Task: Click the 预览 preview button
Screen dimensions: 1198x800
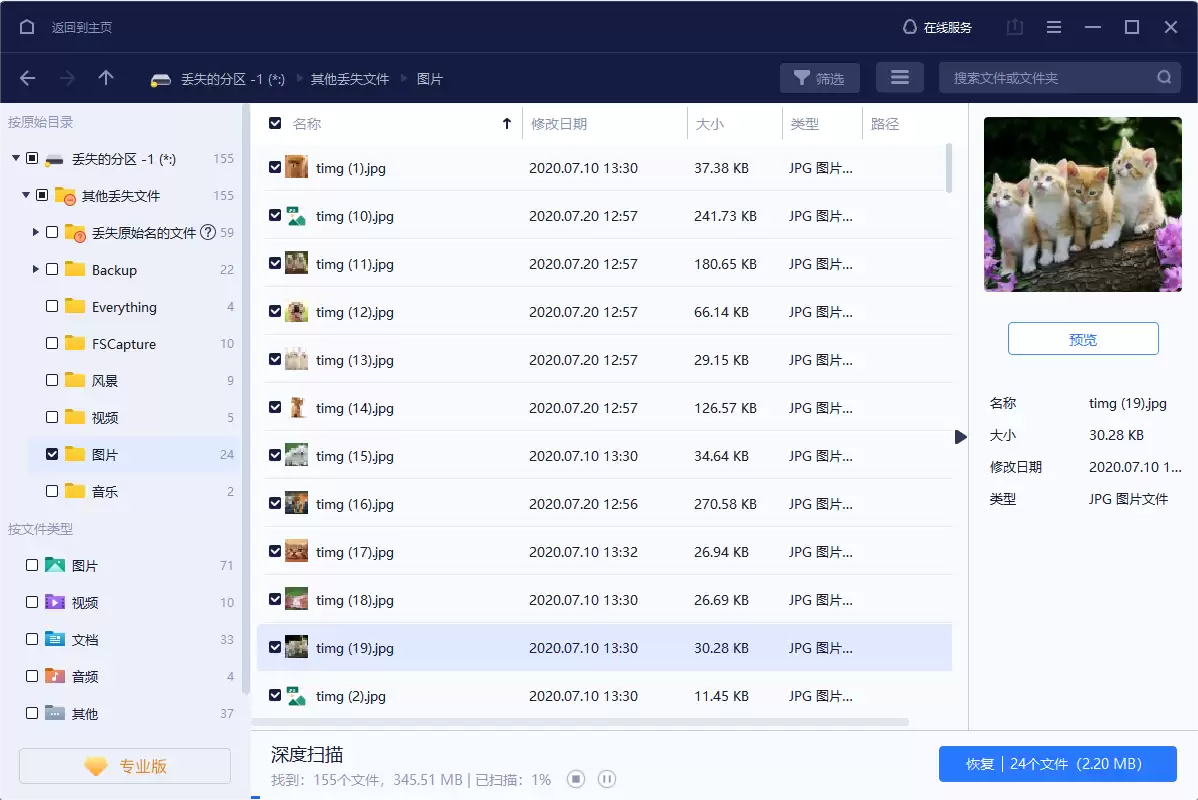Action: click(x=1083, y=339)
